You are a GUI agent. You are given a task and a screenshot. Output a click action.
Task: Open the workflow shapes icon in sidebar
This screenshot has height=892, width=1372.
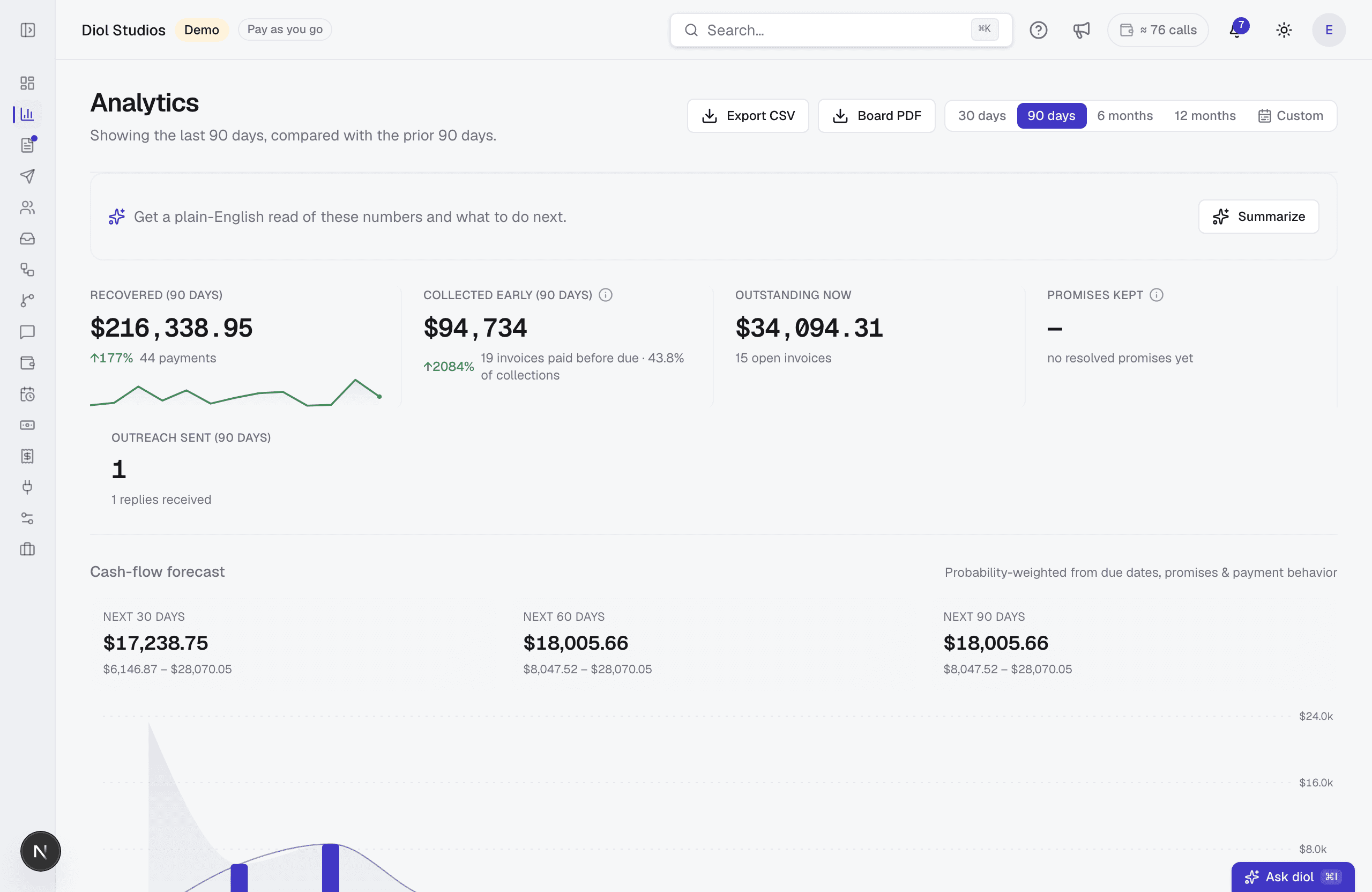(x=27, y=269)
